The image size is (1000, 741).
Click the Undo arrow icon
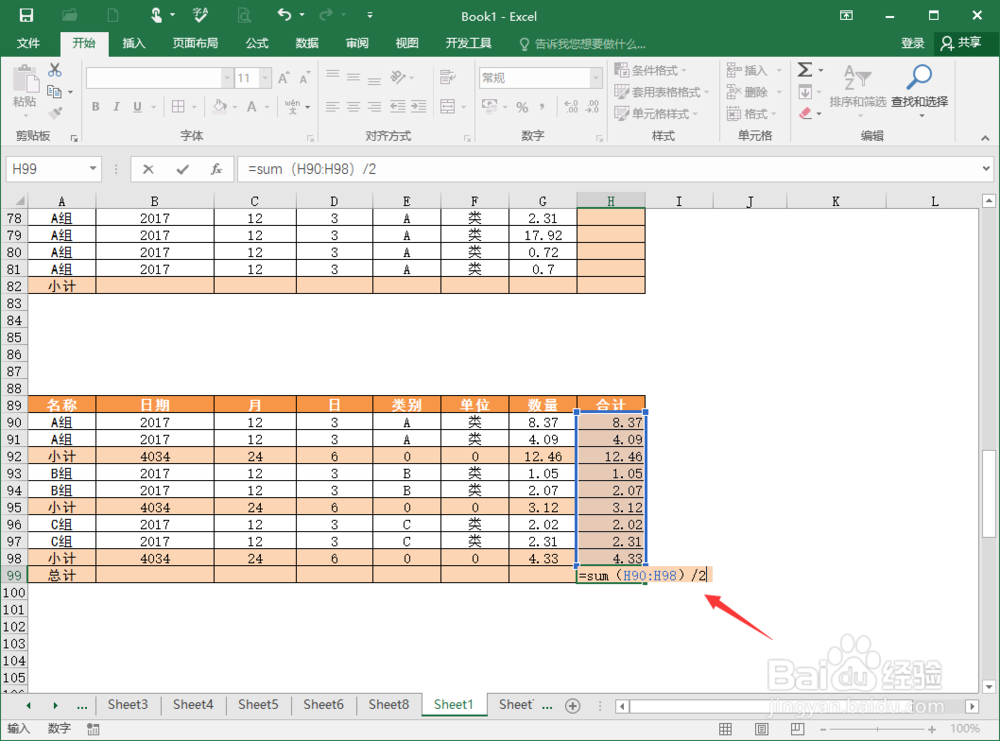(x=284, y=15)
